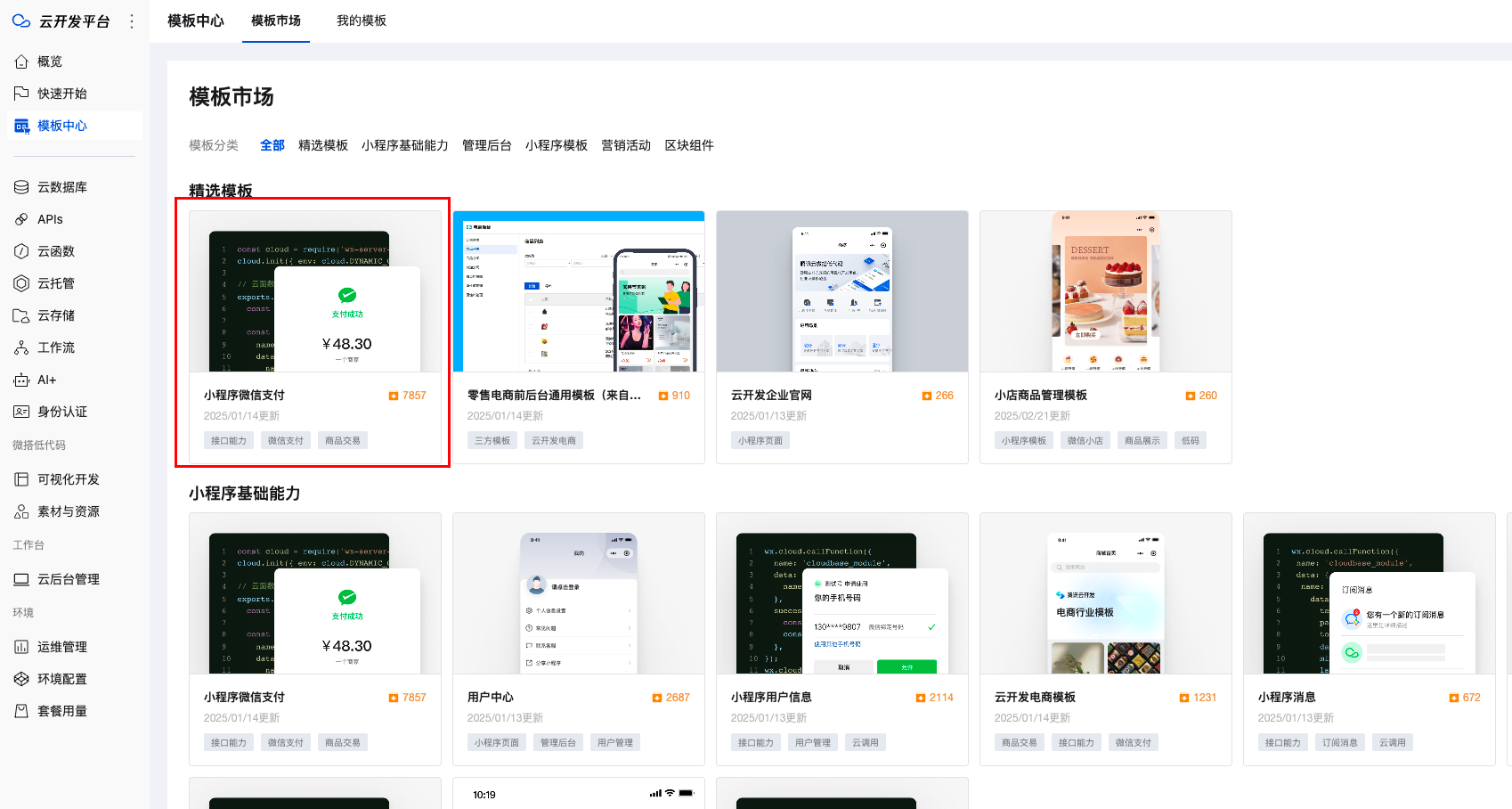Open 环境配置 in the sidebar

tap(75, 679)
